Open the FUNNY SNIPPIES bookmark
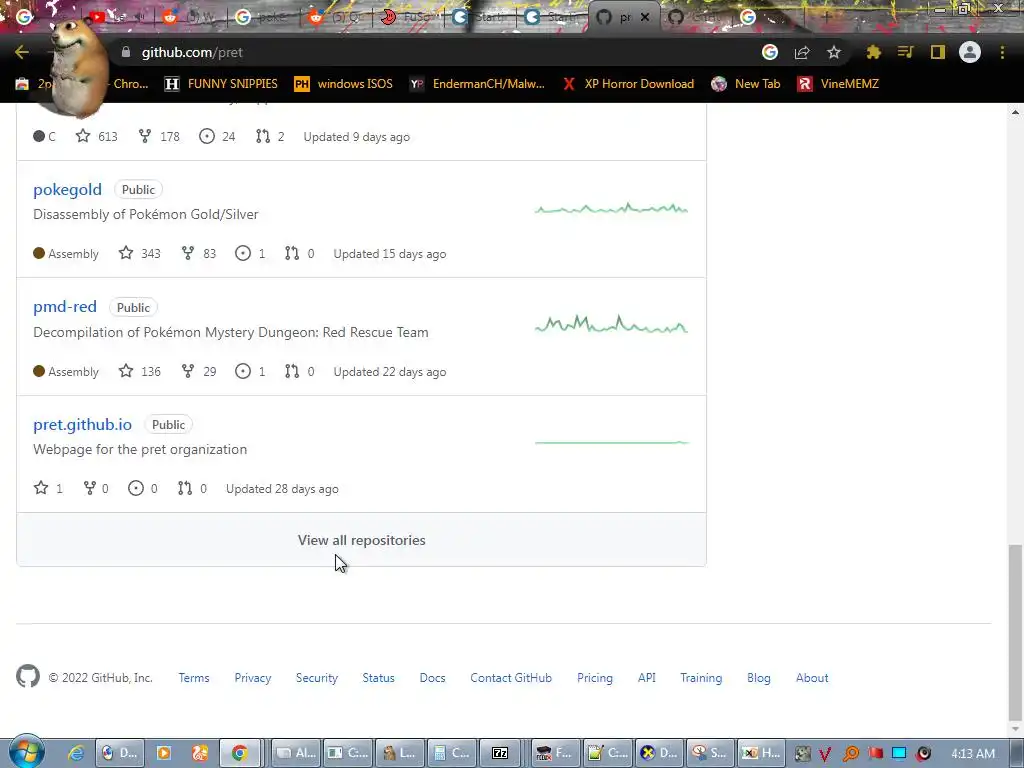1024x768 pixels. point(221,84)
